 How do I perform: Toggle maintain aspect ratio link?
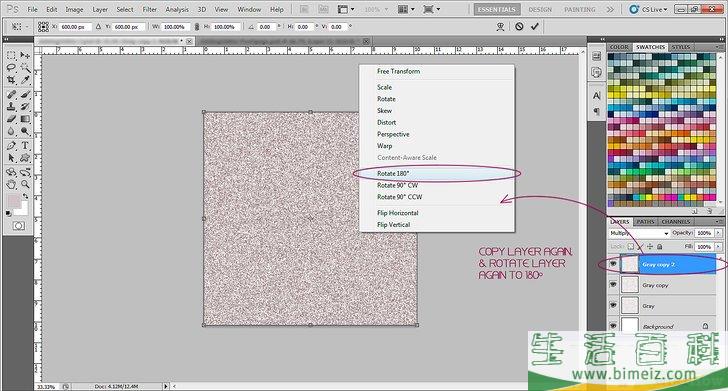click(x=197, y=27)
